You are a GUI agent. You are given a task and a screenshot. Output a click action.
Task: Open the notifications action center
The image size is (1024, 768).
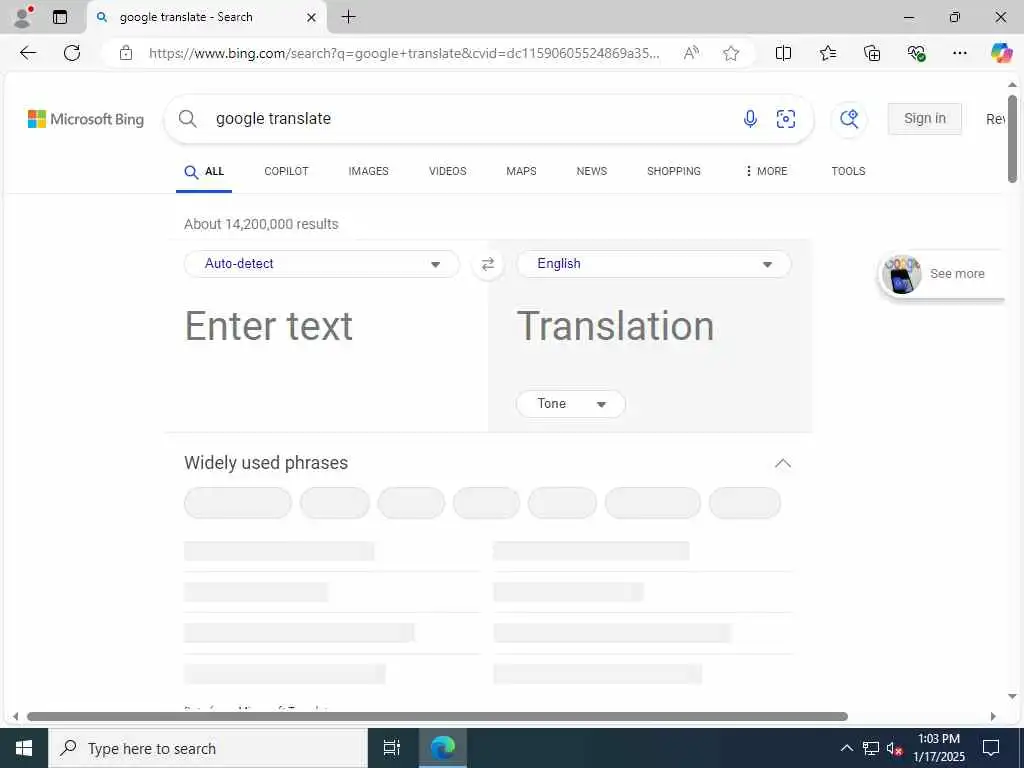click(991, 748)
